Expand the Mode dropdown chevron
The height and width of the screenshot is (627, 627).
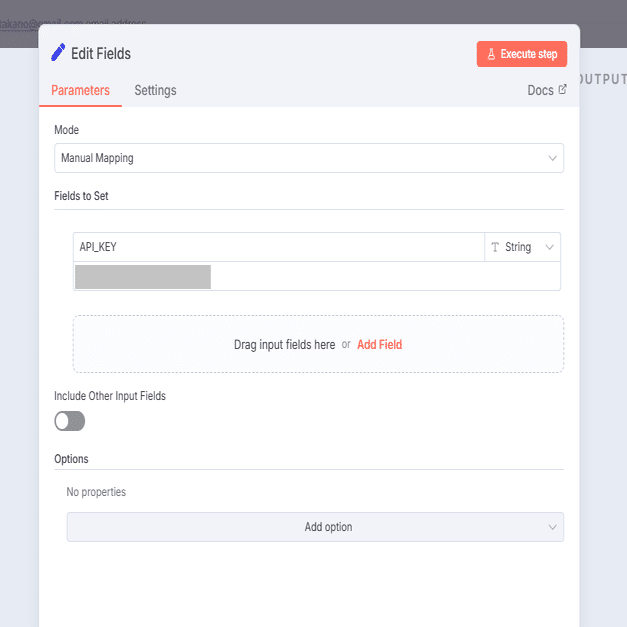[552, 158]
